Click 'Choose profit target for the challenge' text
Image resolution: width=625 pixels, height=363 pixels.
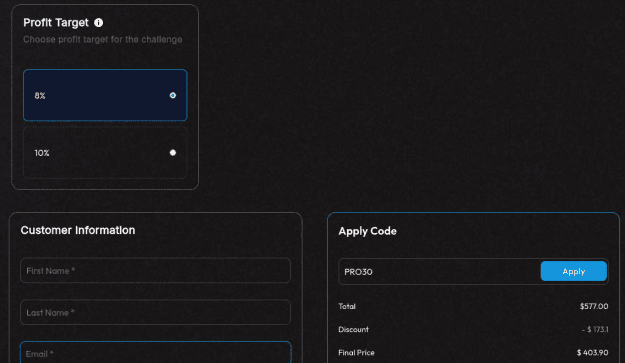click(x=102, y=39)
